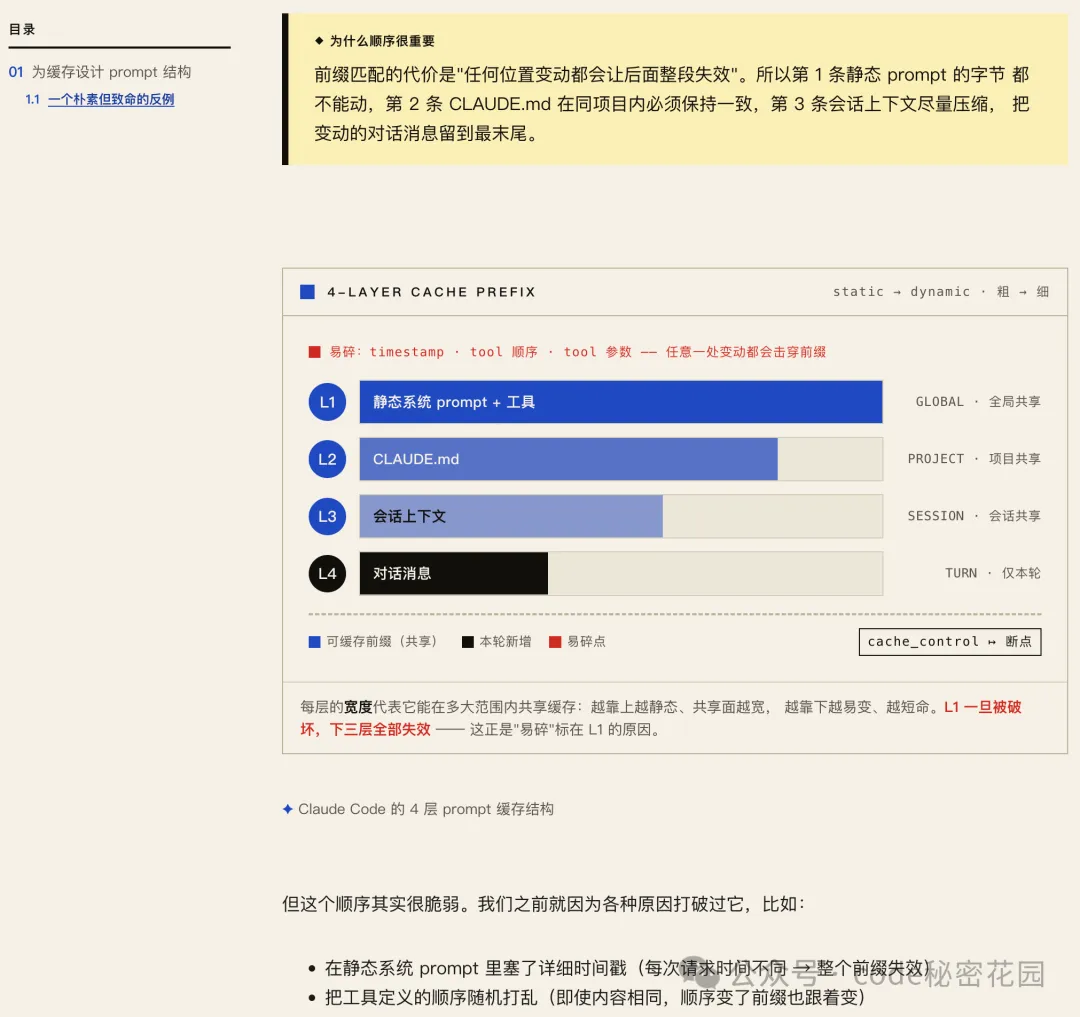The width and height of the screenshot is (1080, 1017).
Task: Click the L1 circle badge
Action: [x=327, y=402]
